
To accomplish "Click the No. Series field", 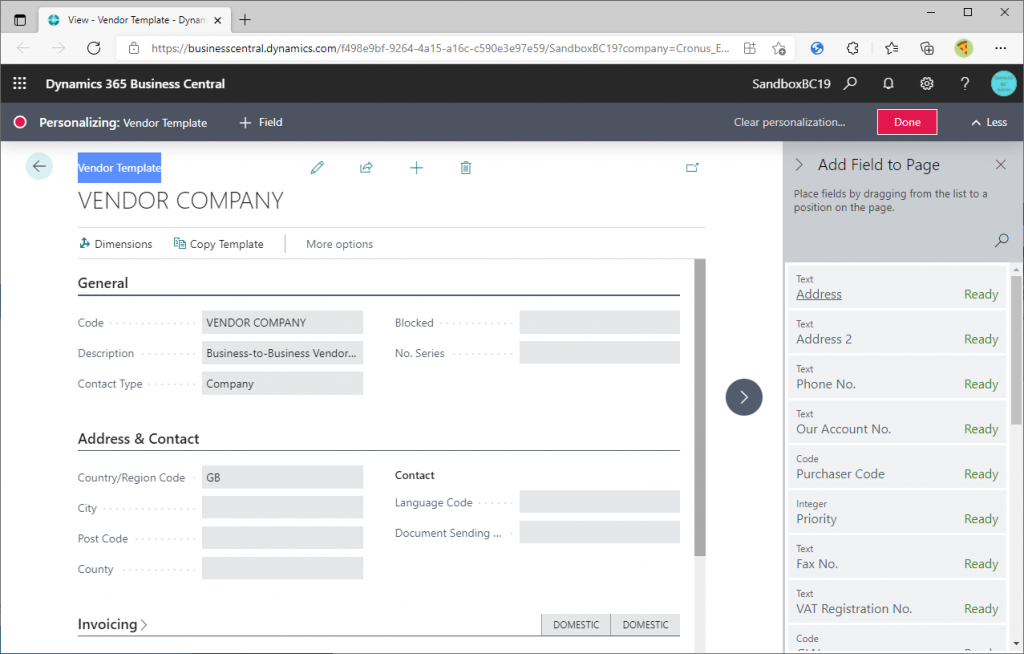I will point(600,353).
